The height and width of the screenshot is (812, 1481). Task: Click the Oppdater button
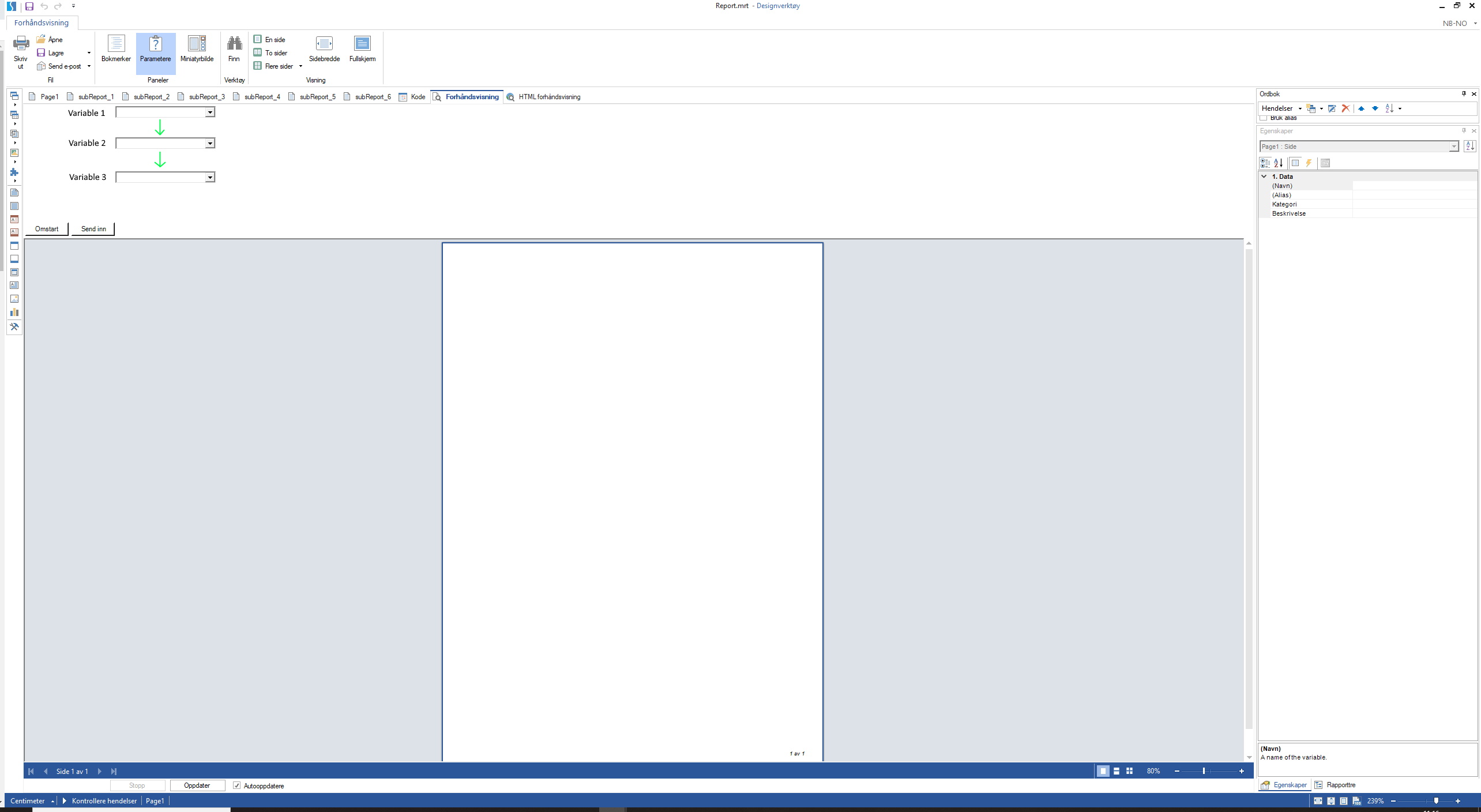pos(197,785)
